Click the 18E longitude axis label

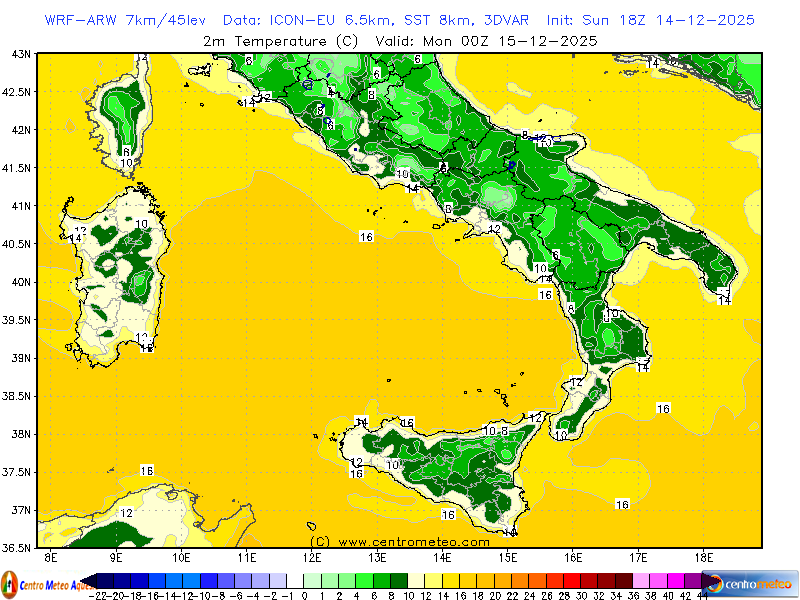tap(703, 557)
